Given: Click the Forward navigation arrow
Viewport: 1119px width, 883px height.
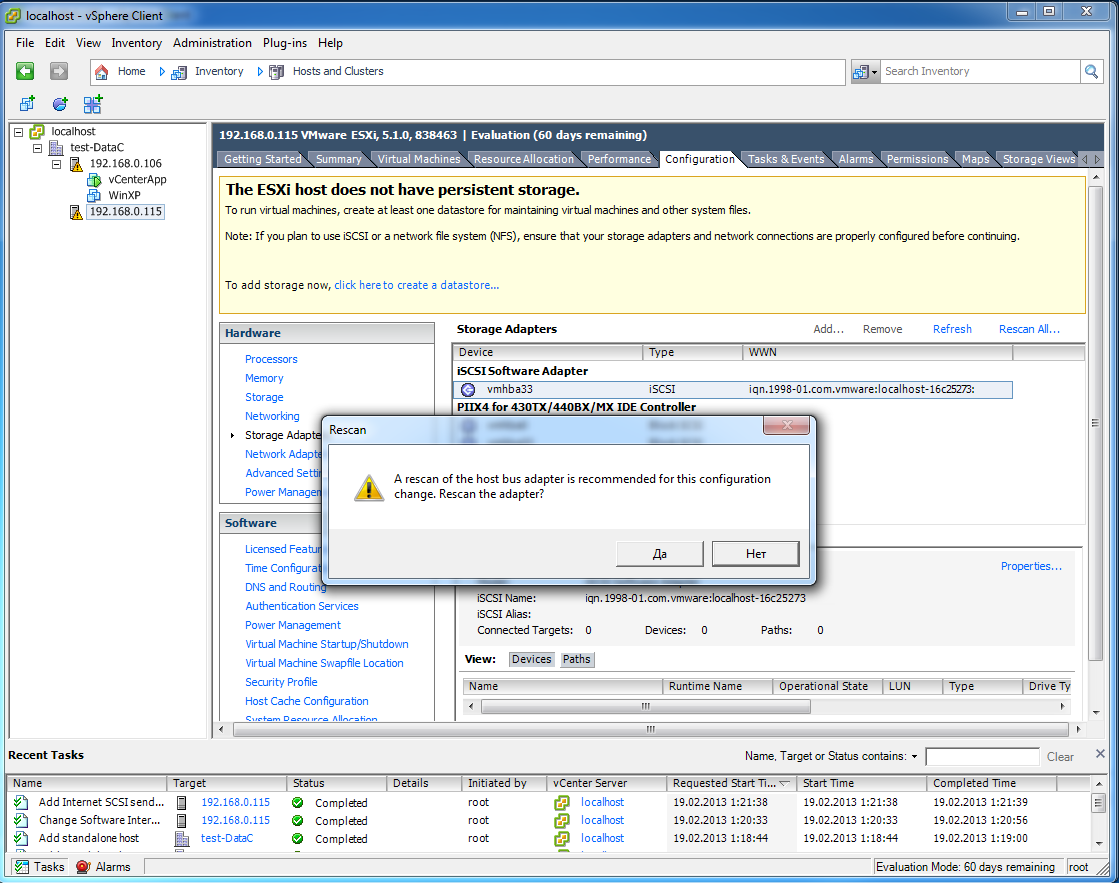Looking at the screenshot, I should pyautogui.click(x=59, y=71).
